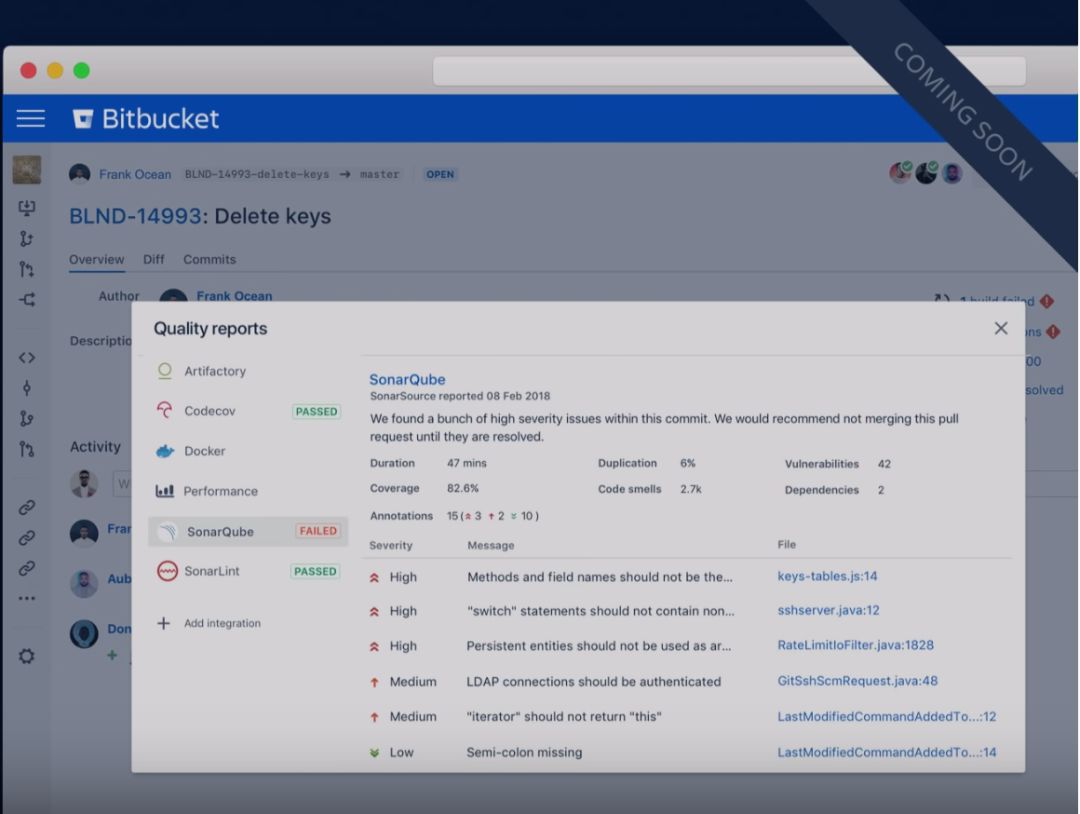This screenshot has height=814, width=1080.
Task: Click the macOS green window button
Action: pyautogui.click(x=81, y=70)
